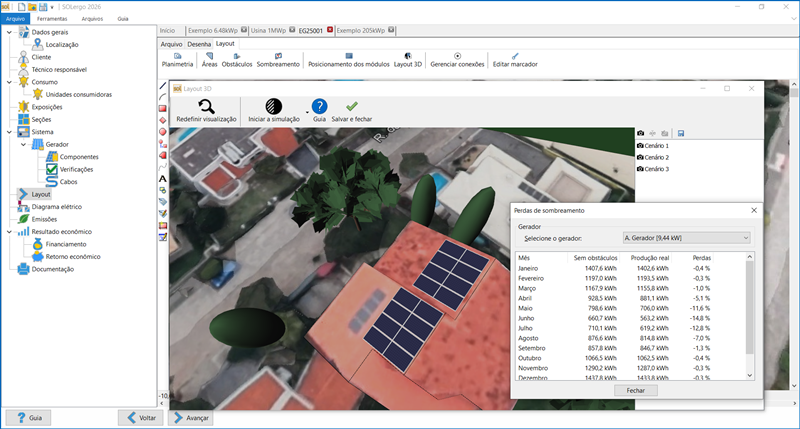Collapse the Dados gerais tree node
800x429 pixels.
coord(10,33)
